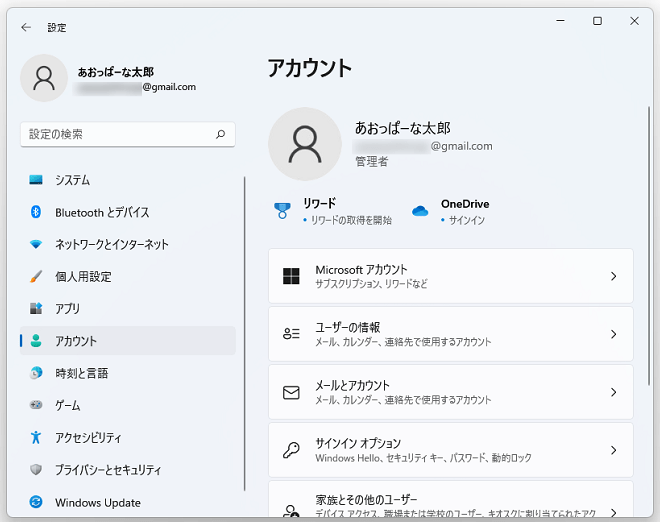Click the OneDrive cloud icon
This screenshot has width=660, height=522.
pyautogui.click(x=420, y=210)
